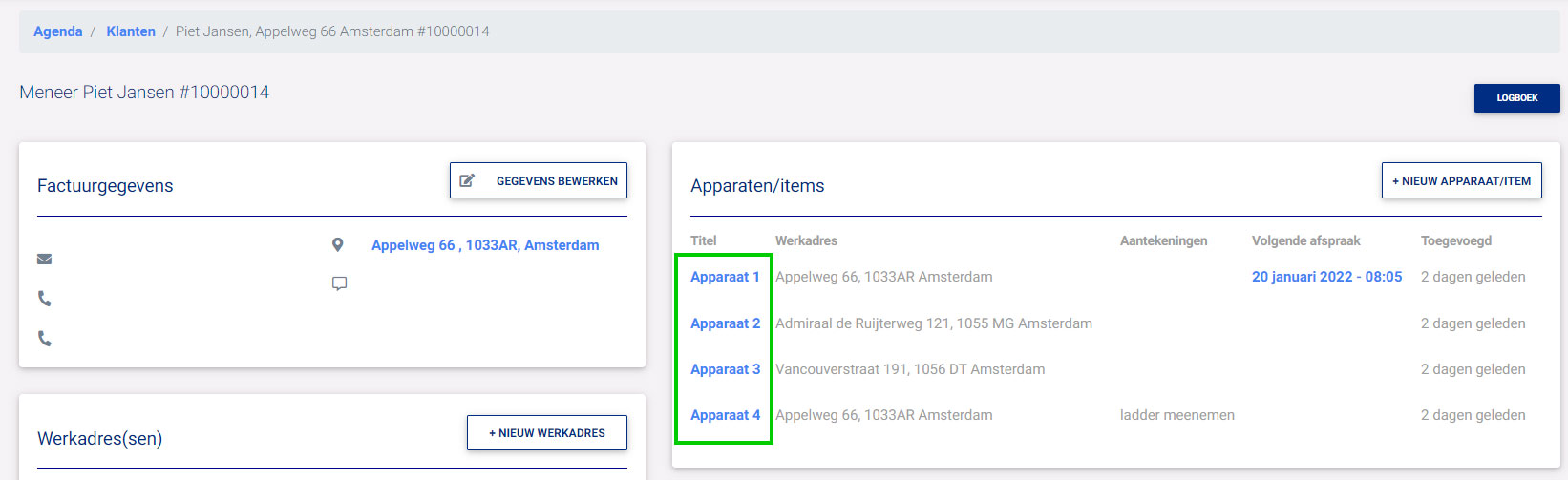Click the Toegevoegd column header
Screen dimensions: 1568x480
tap(1455, 240)
